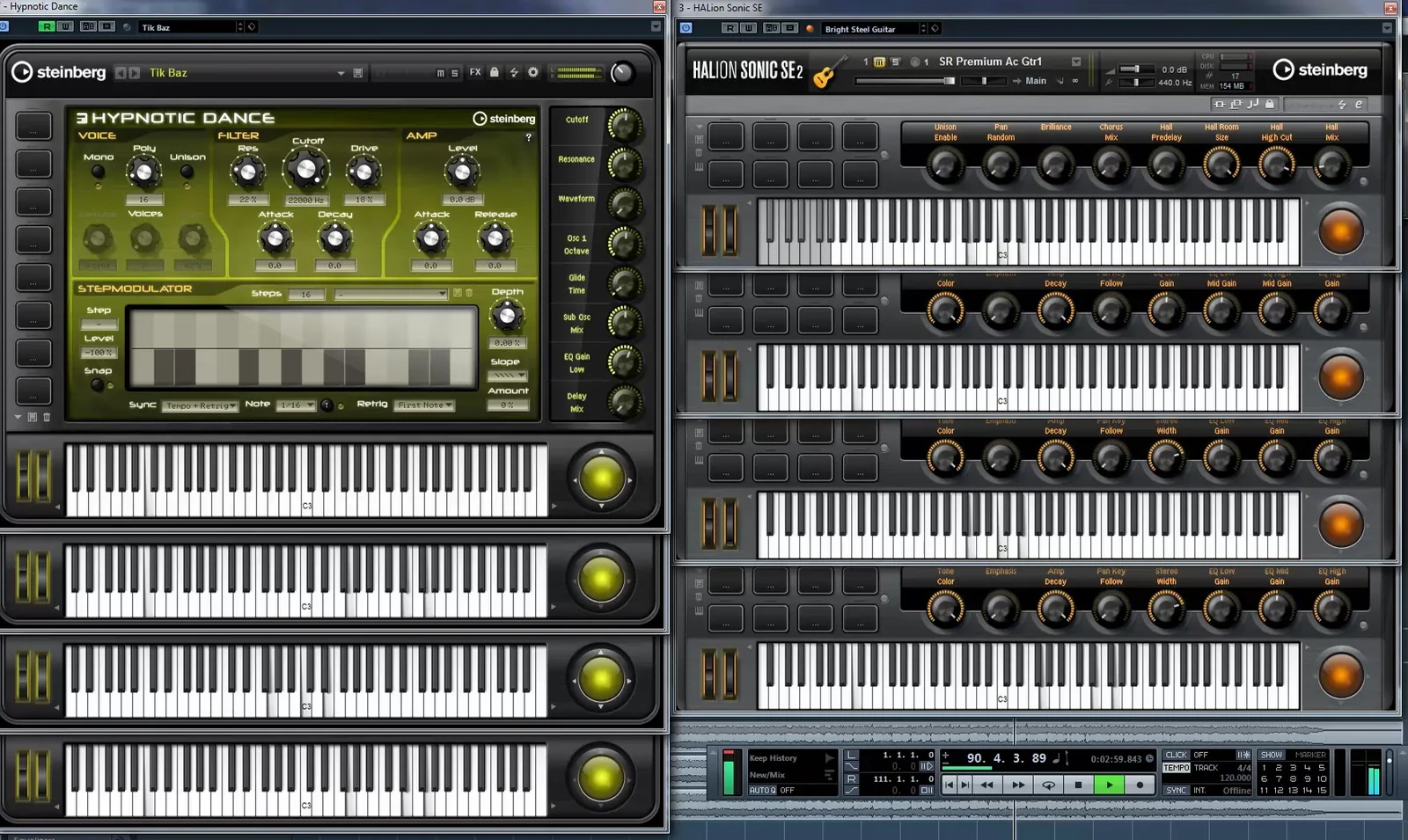Go to previous preset arrow in Hypnotic Dance
The image size is (1408, 840).
click(121, 73)
